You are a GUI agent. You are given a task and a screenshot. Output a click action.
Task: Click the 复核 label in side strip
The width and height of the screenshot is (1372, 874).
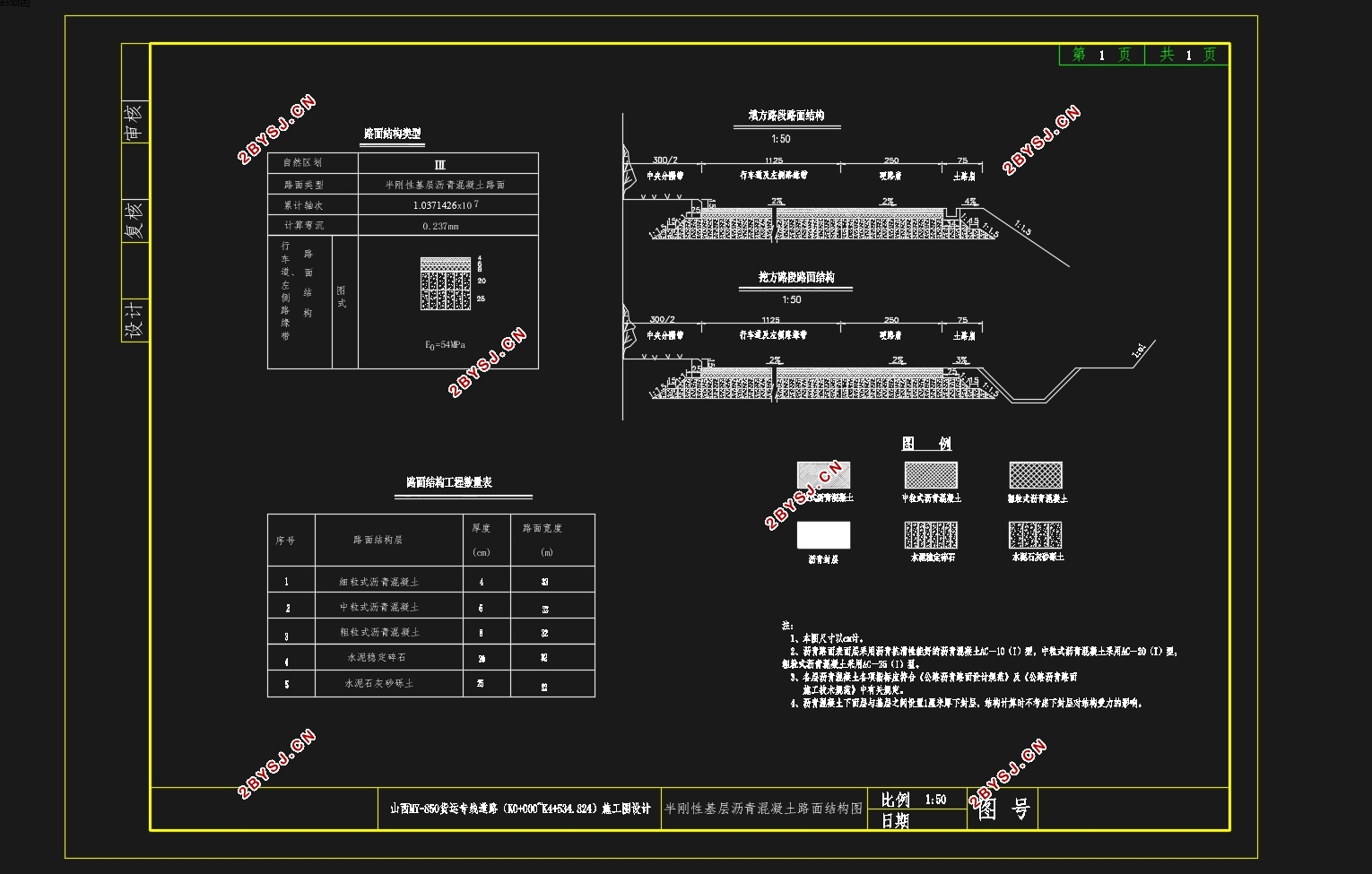pyautogui.click(x=134, y=220)
